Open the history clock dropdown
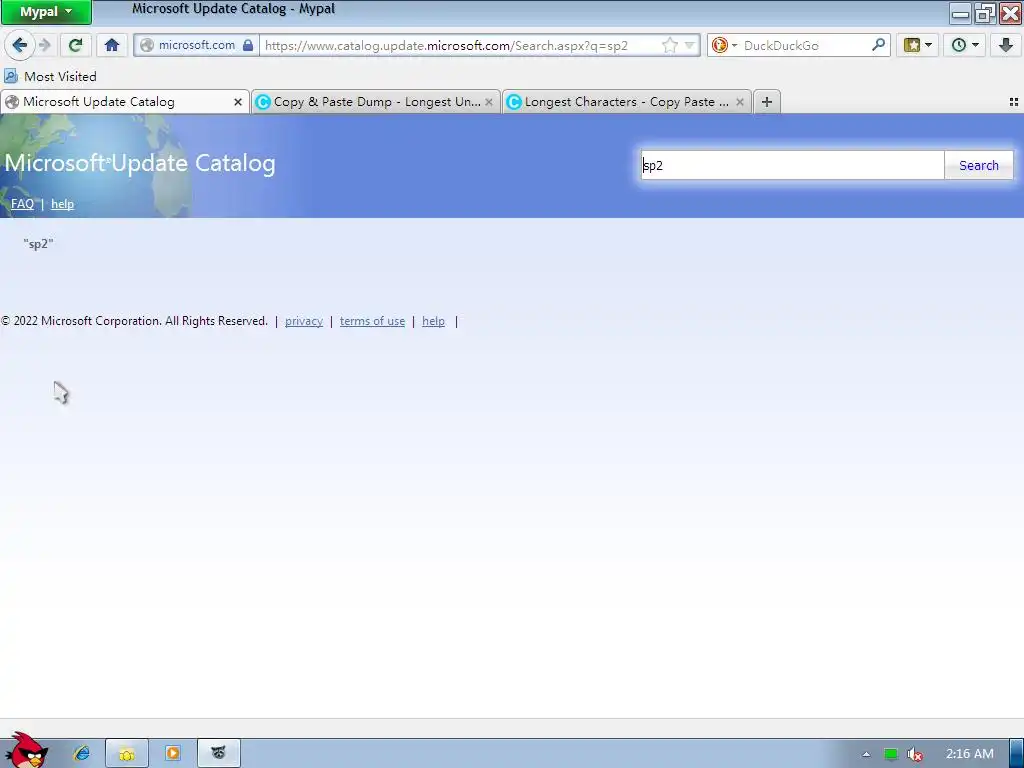 pyautogui.click(x=965, y=45)
